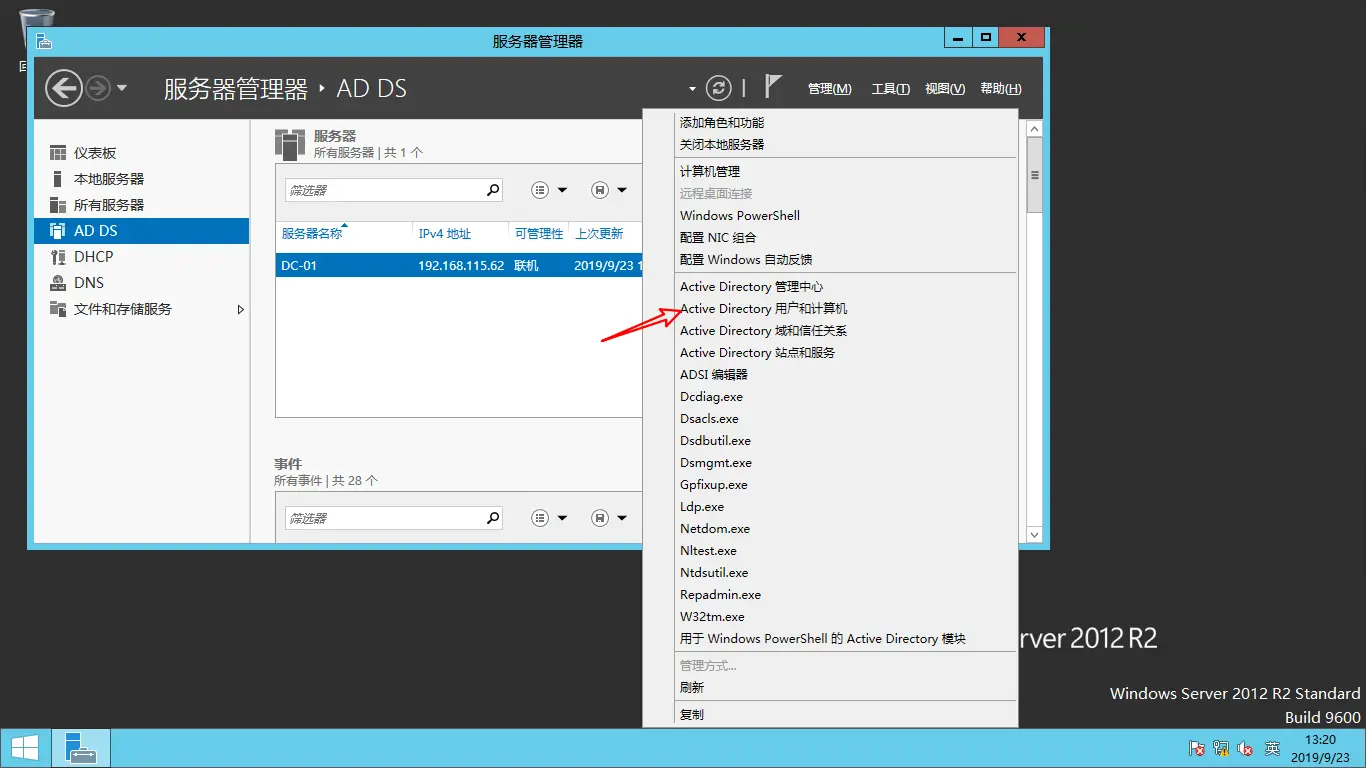Sort by IPv4 地址 column header
This screenshot has width=1366, height=768.
coord(445,234)
